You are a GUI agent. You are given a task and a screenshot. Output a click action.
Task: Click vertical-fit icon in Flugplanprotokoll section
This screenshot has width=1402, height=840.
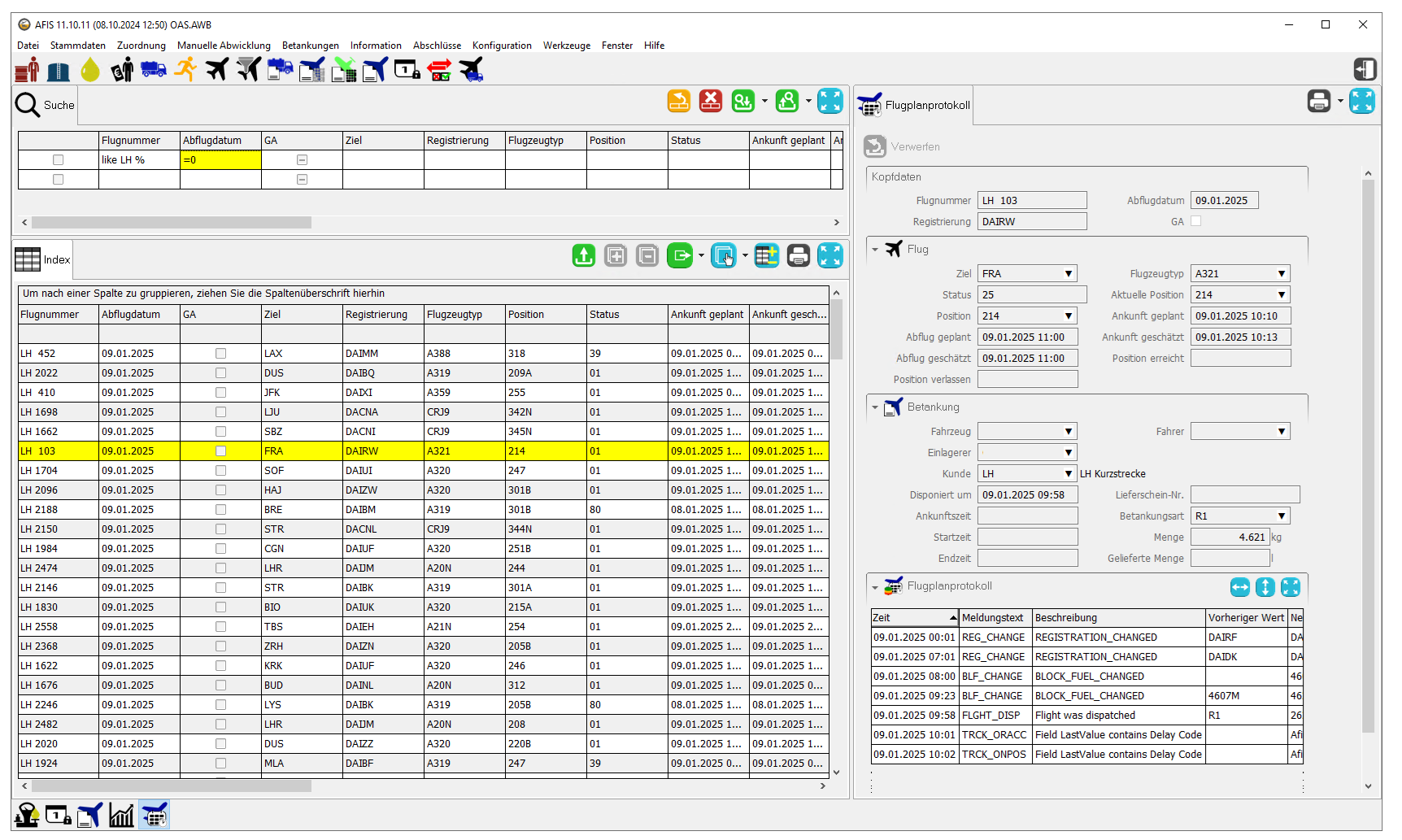(1265, 587)
